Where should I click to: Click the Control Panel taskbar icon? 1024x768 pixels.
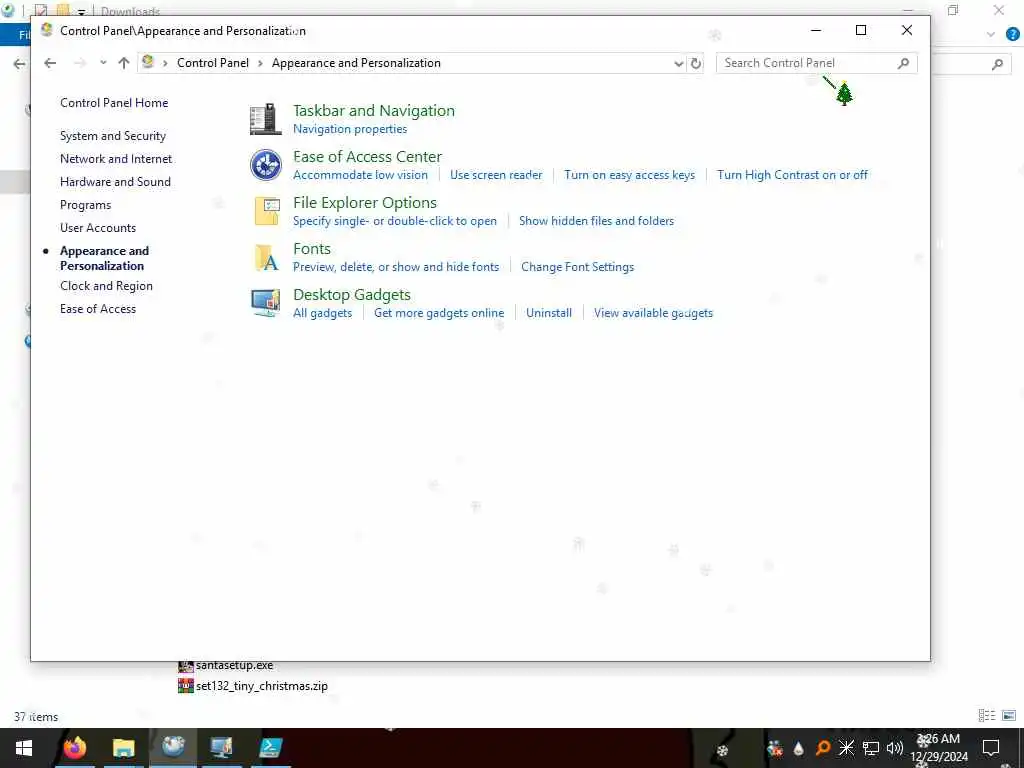coord(221,748)
